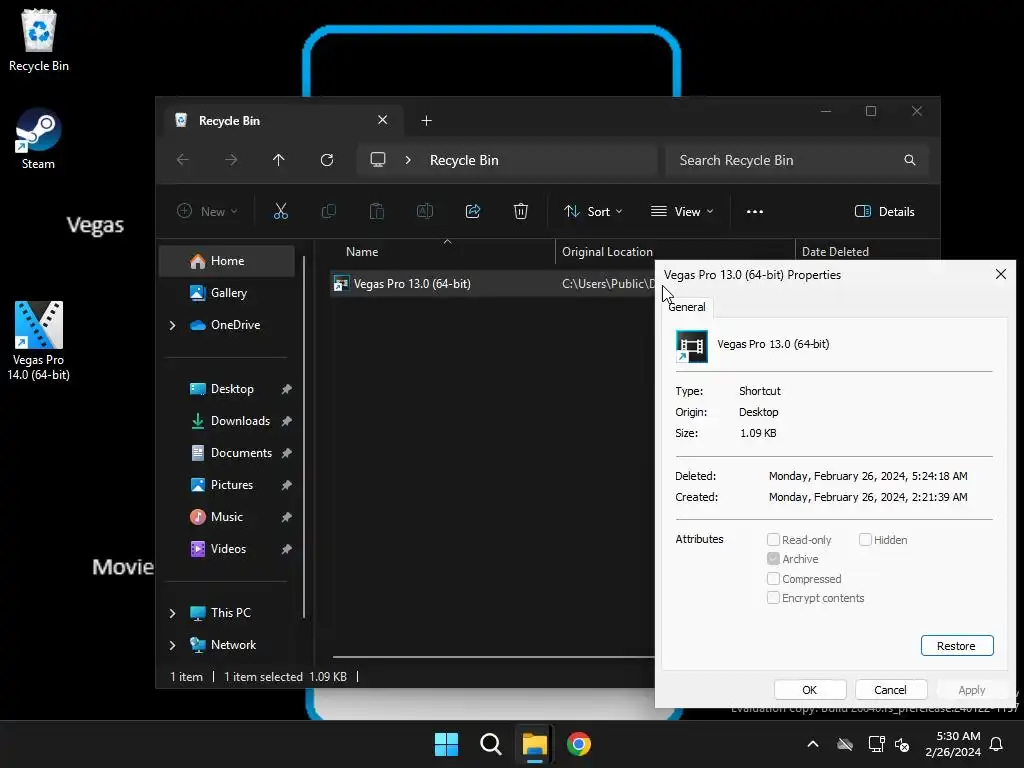Expand the This PC tree node
The image size is (1024, 768).
pyautogui.click(x=172, y=613)
